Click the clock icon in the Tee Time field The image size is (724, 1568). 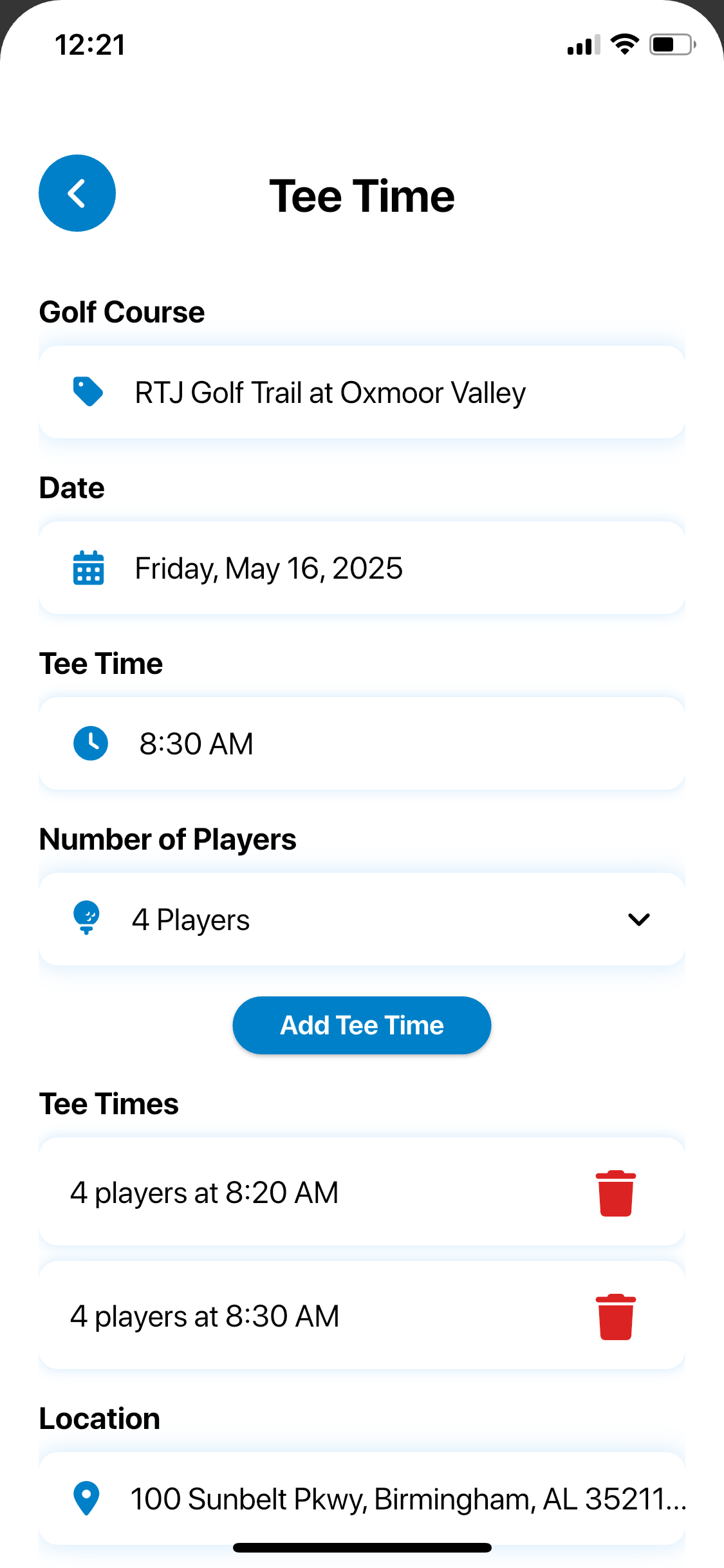click(x=90, y=743)
